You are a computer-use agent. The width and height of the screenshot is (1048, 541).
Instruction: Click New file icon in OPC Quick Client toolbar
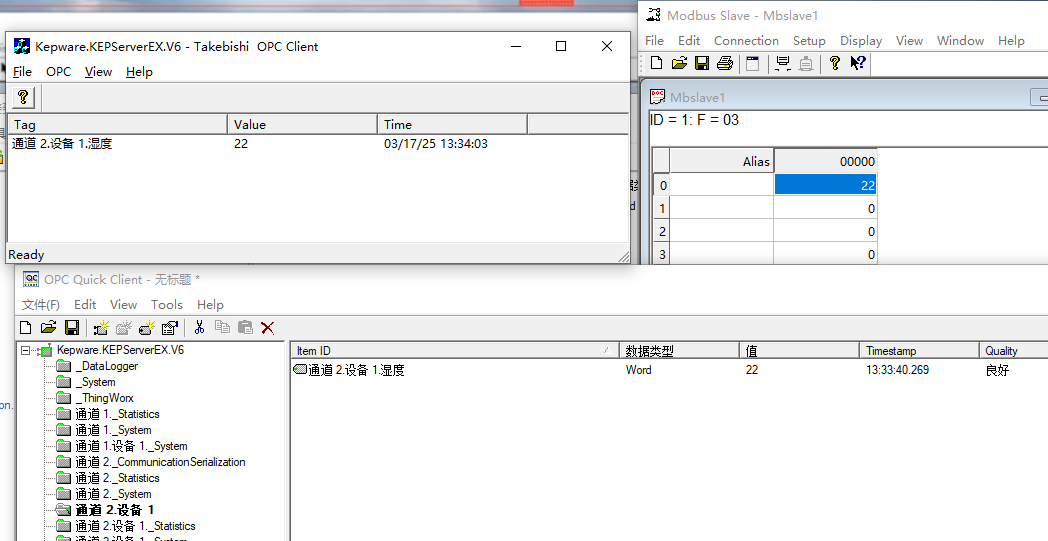[25, 327]
